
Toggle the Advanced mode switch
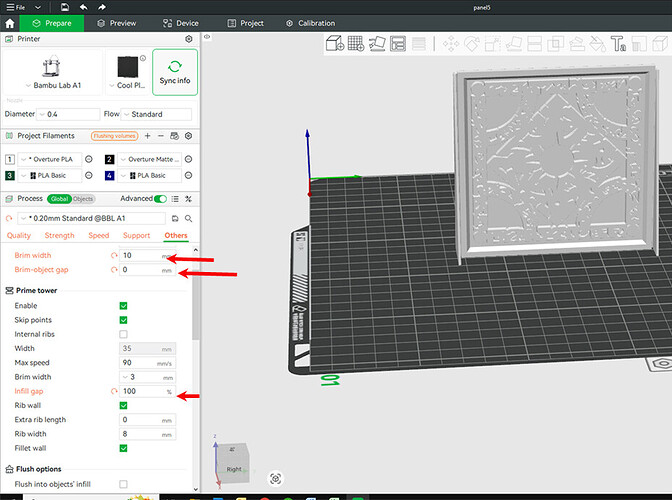pos(160,199)
